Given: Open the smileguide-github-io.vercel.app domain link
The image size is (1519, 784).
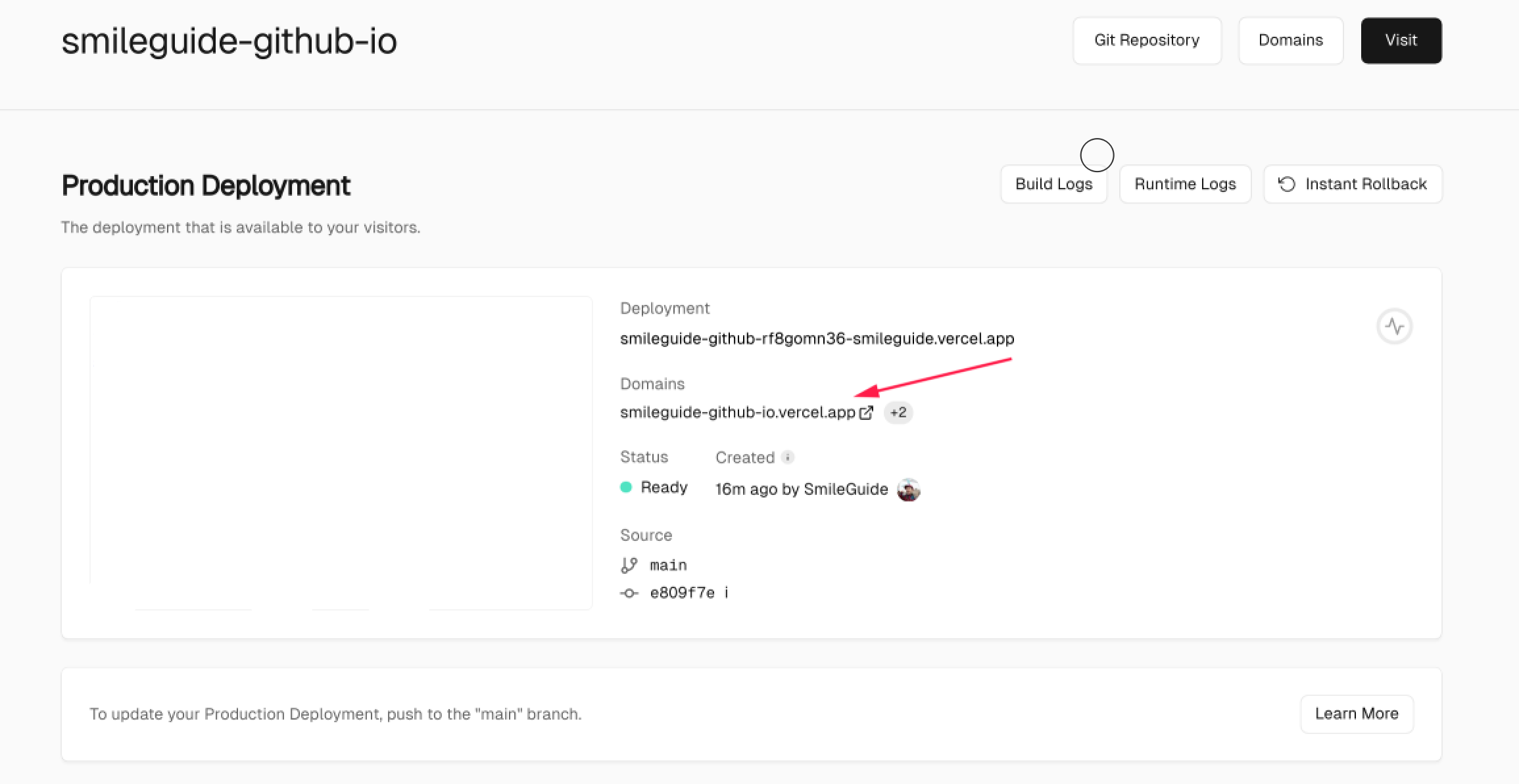Looking at the screenshot, I should click(737, 413).
